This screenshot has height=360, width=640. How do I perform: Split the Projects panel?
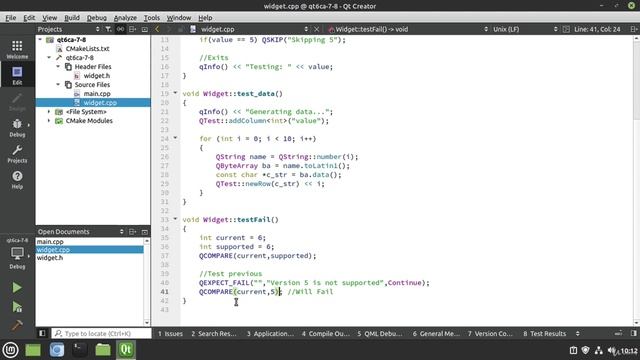(x=132, y=29)
